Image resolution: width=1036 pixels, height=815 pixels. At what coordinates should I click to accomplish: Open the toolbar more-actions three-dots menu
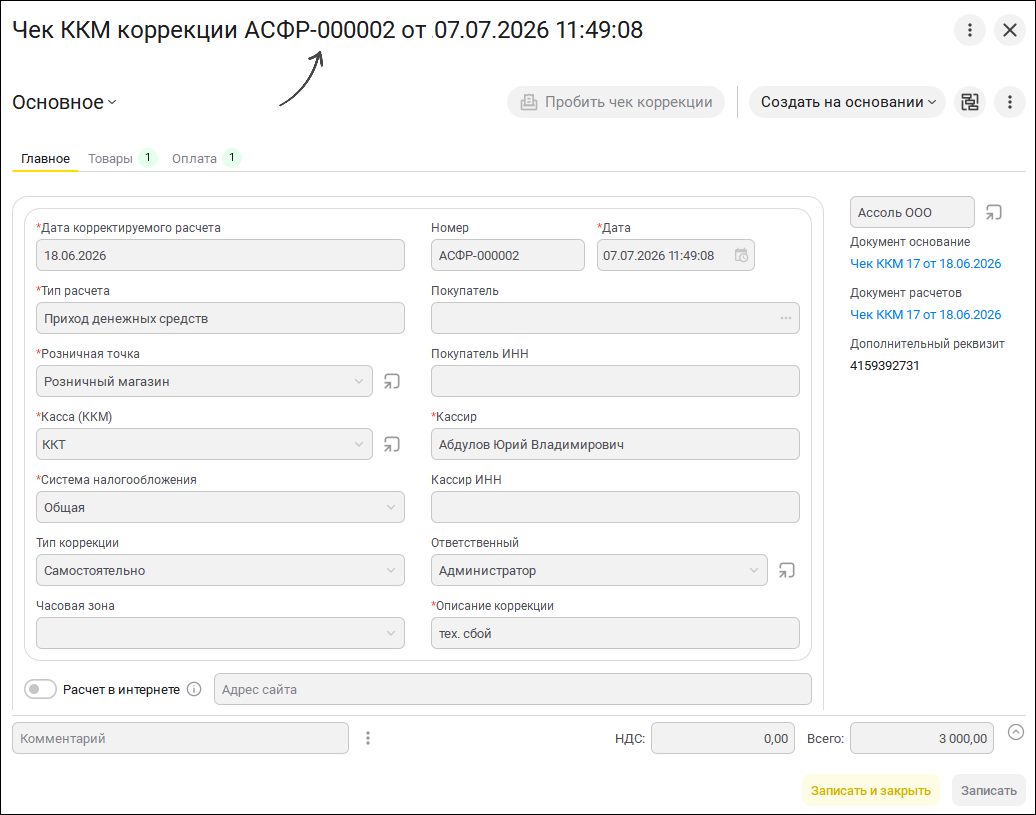(1010, 102)
